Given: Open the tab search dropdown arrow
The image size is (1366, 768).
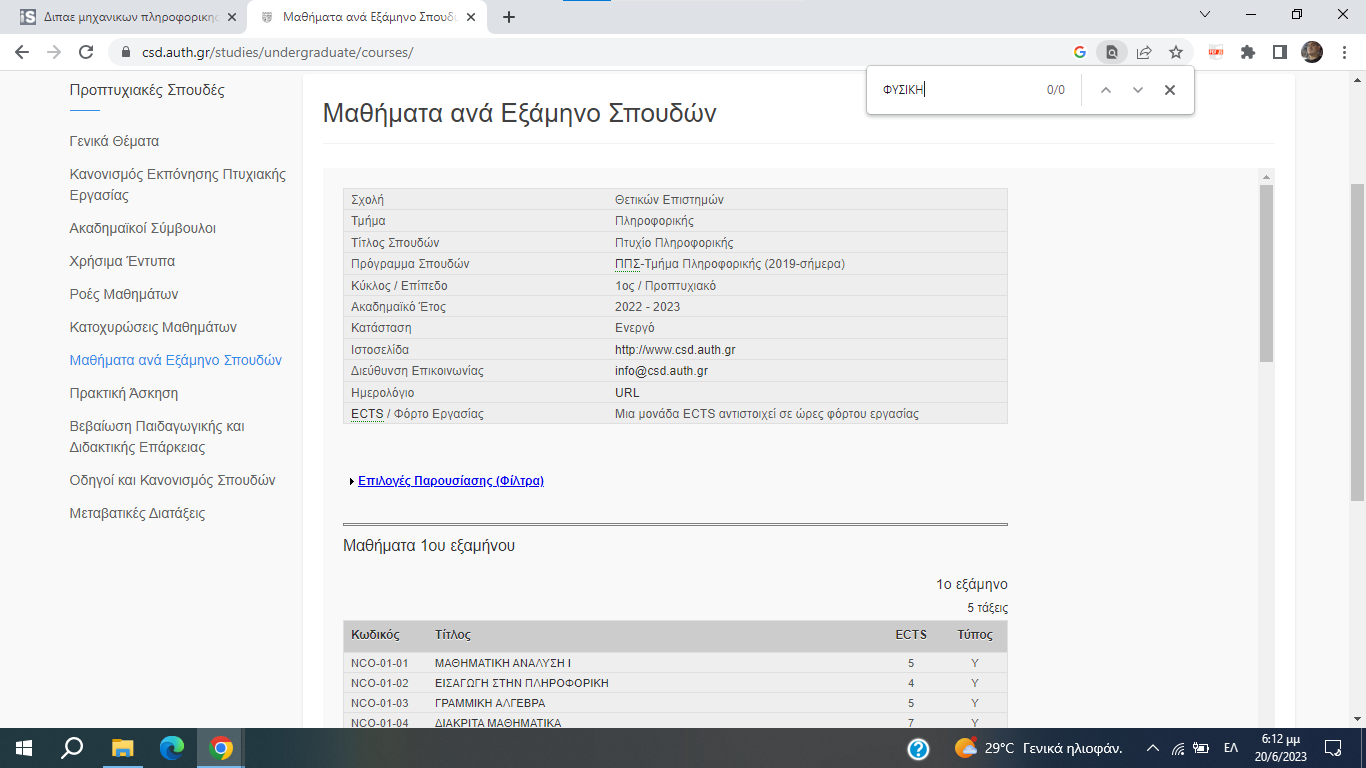Looking at the screenshot, I should [1205, 15].
